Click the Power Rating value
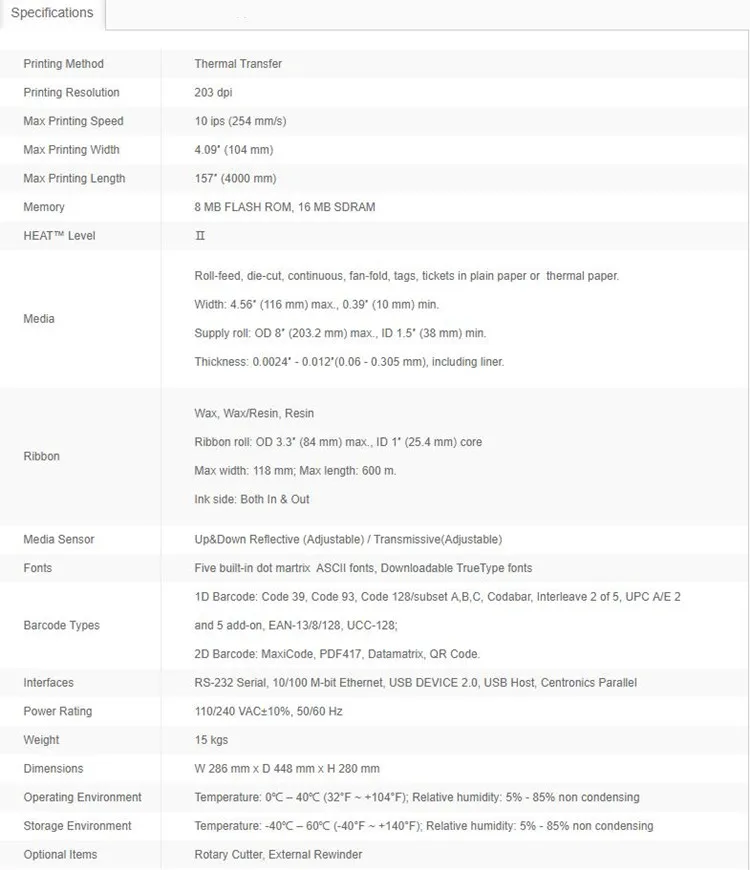The image size is (750, 870). [268, 711]
